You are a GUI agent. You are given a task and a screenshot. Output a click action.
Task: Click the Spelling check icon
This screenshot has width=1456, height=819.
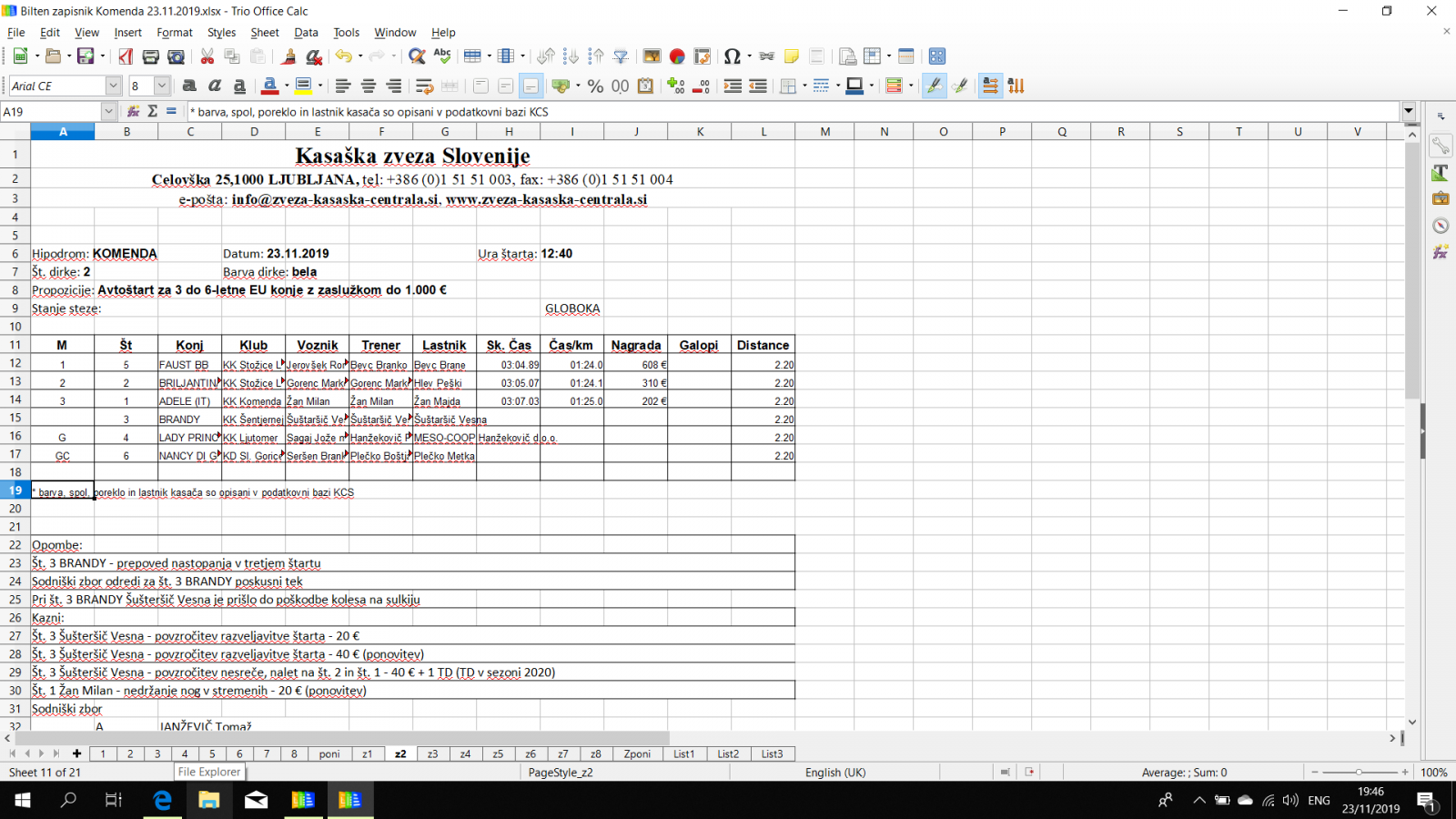click(x=442, y=56)
